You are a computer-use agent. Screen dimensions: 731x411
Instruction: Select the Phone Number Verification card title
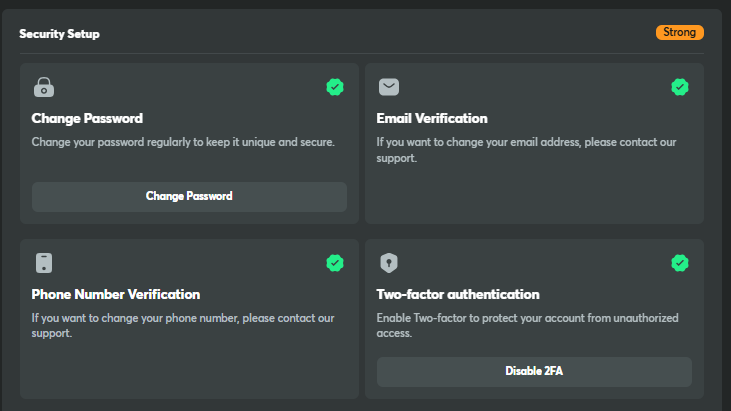[x=116, y=294]
